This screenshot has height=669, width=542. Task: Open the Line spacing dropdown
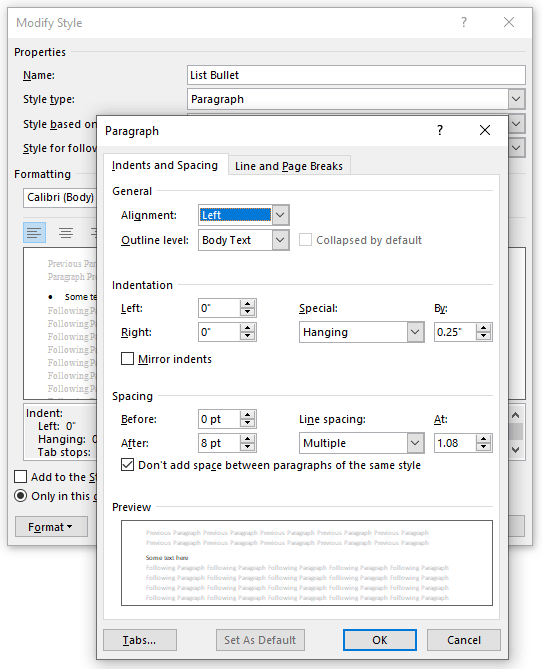415,443
